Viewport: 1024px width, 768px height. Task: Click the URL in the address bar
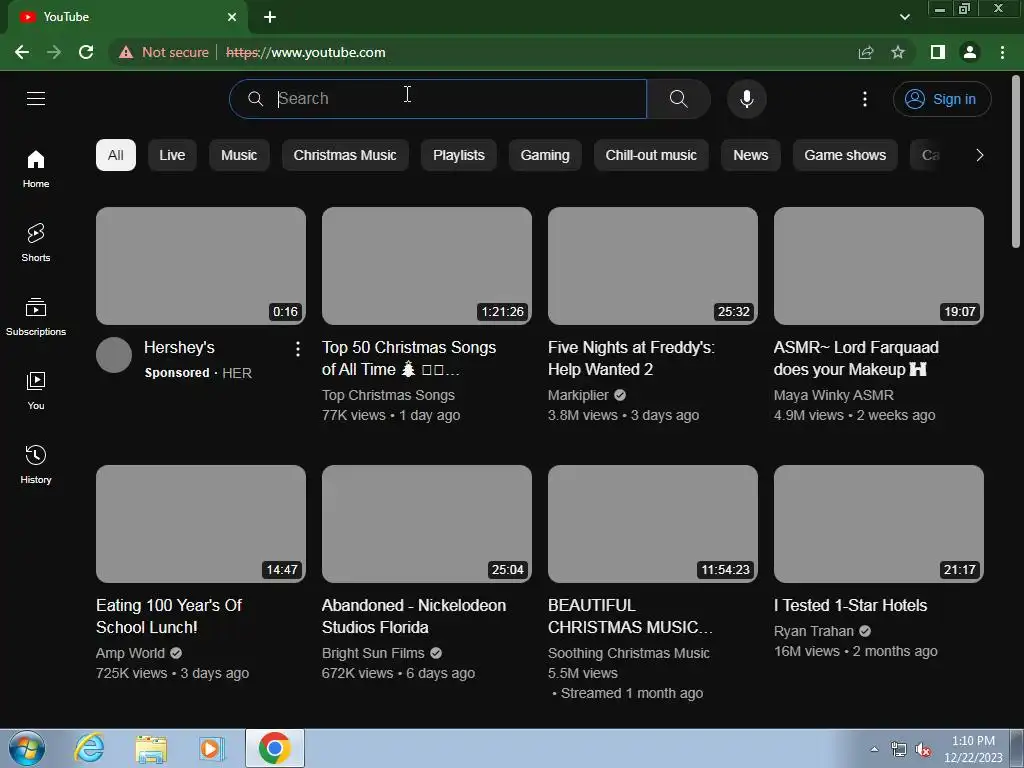tap(306, 52)
